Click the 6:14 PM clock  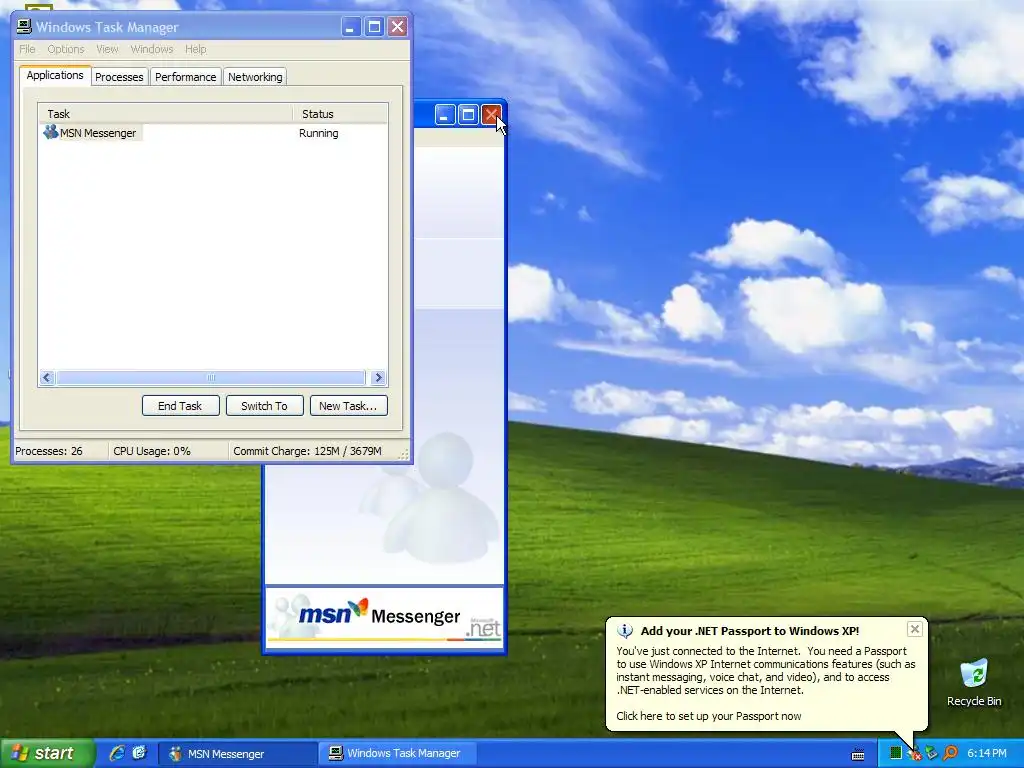(x=987, y=753)
